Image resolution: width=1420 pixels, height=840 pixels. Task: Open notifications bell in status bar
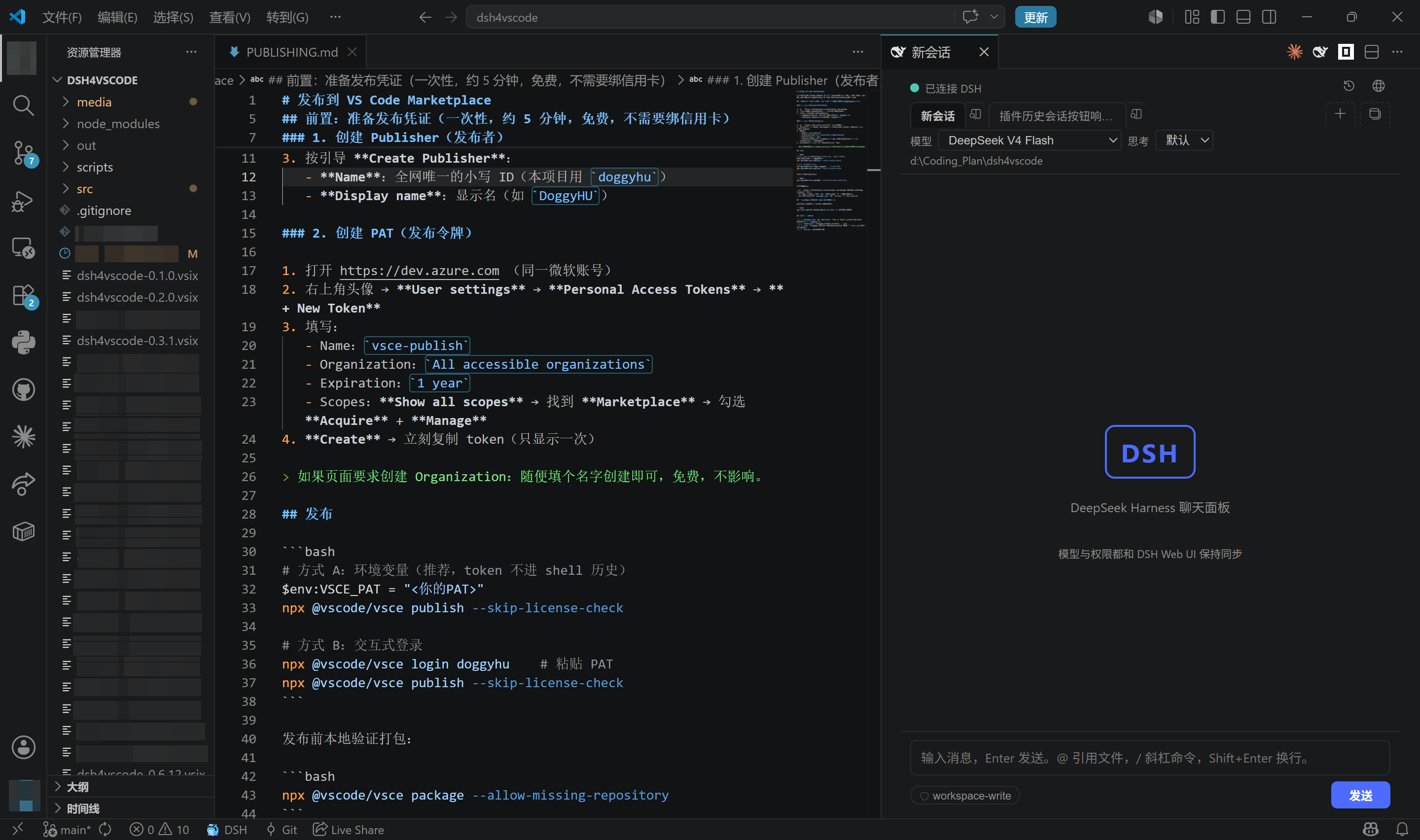pyautogui.click(x=1402, y=829)
